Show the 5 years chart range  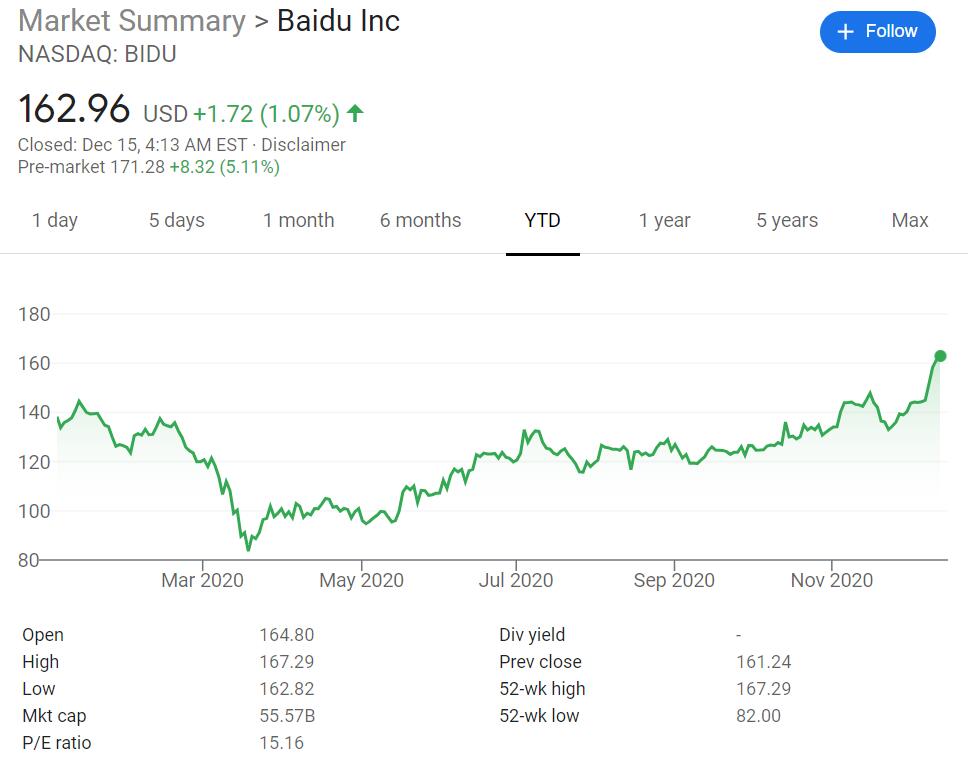(787, 220)
